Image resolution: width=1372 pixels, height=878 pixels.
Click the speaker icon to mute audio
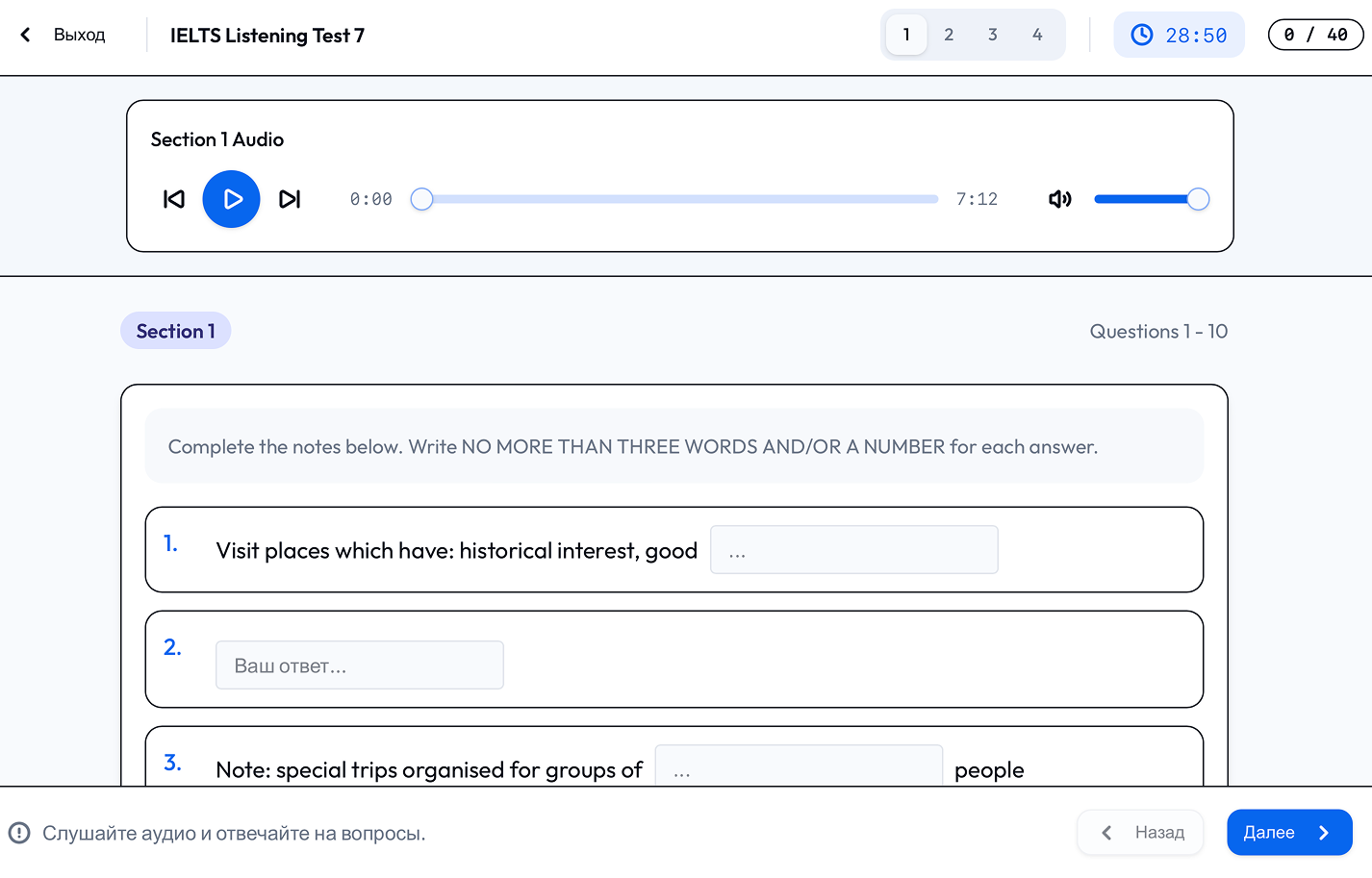[x=1059, y=199]
